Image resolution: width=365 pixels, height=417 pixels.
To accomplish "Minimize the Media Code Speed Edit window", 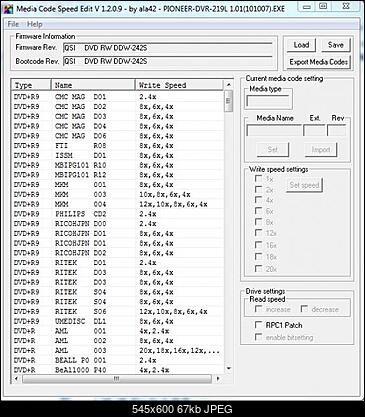I will pos(307,6).
